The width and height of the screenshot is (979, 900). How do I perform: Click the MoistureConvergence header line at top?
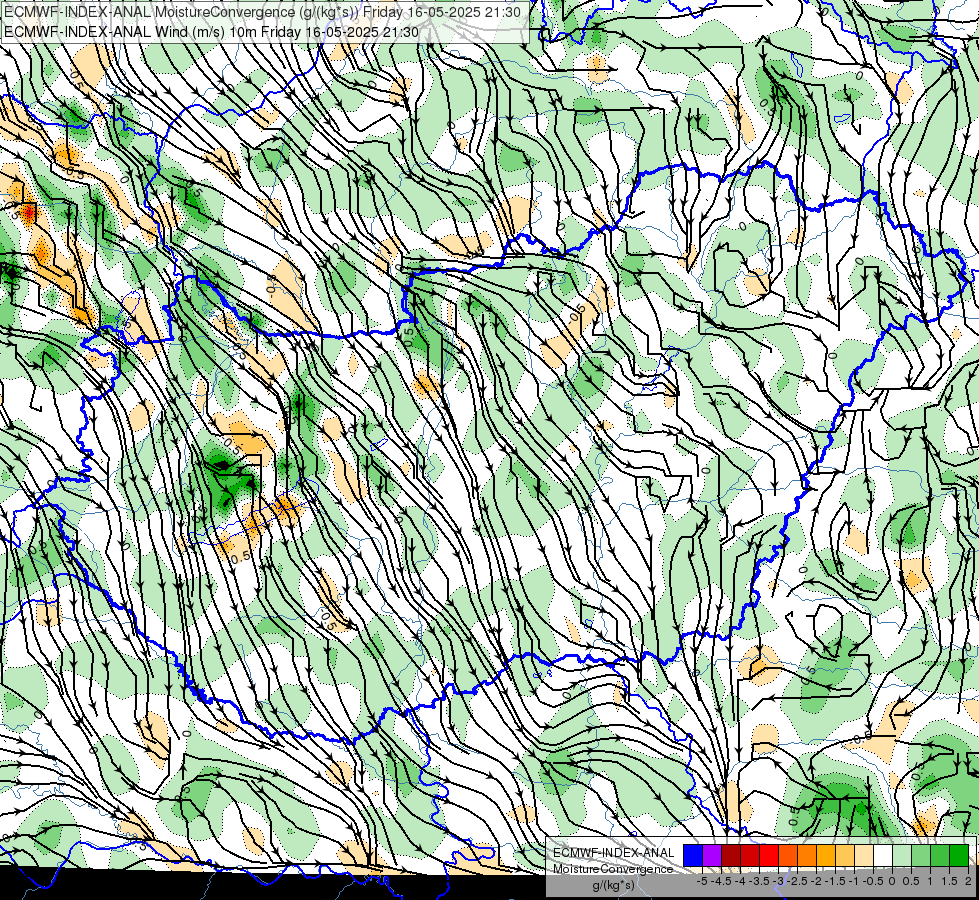coord(262,11)
